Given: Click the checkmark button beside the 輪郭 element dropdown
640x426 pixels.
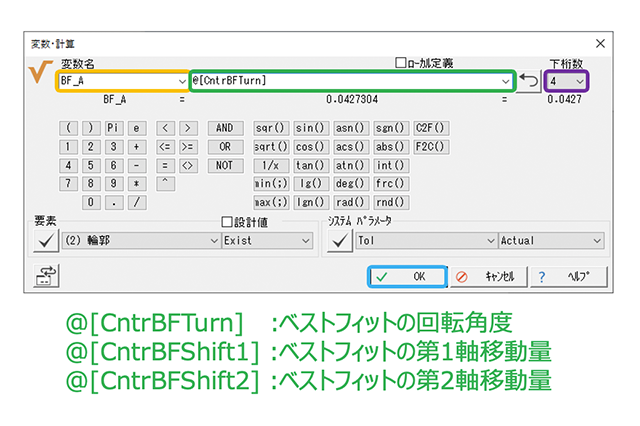Looking at the screenshot, I should tap(45, 240).
